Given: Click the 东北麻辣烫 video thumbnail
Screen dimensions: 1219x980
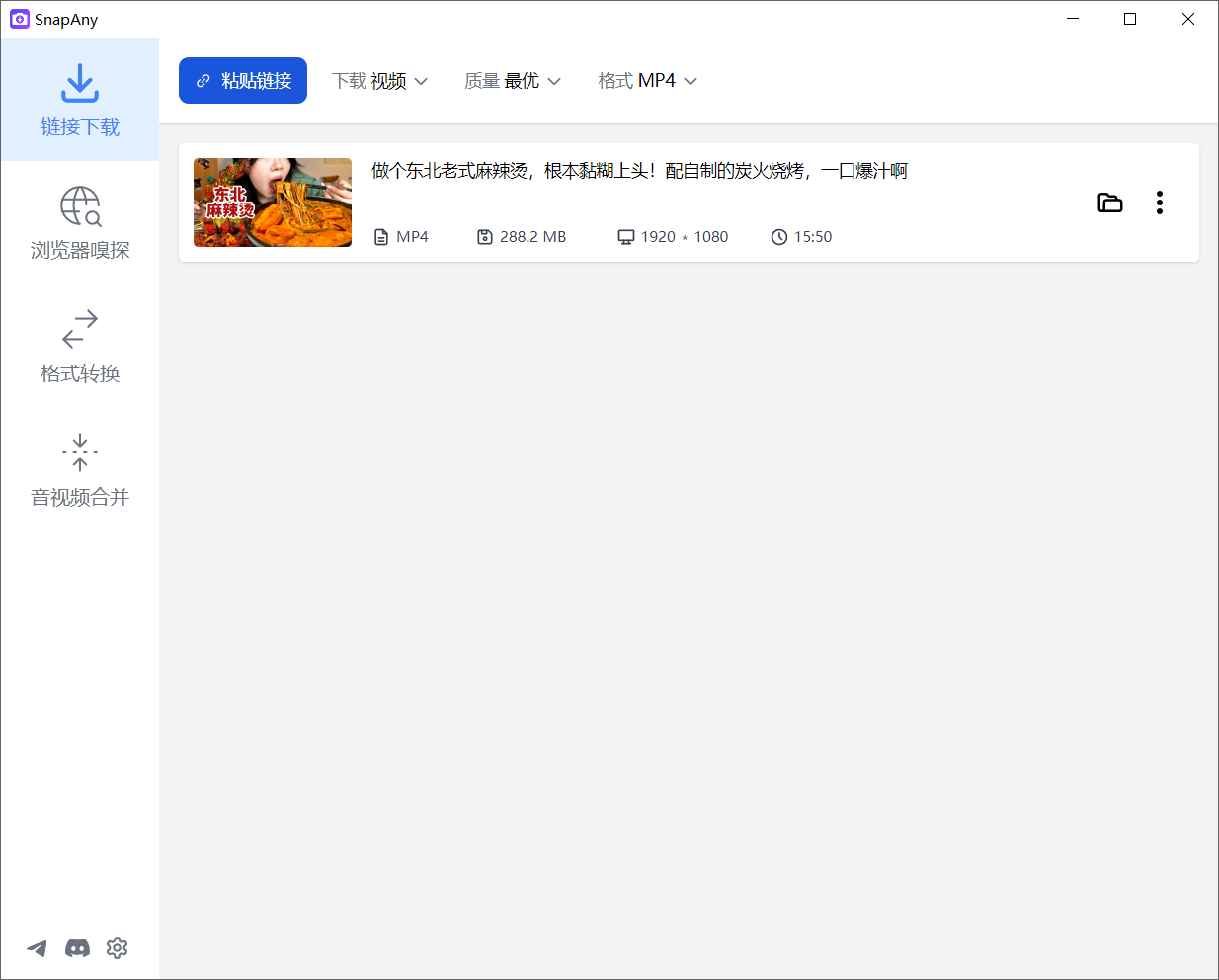Looking at the screenshot, I should 273,202.
